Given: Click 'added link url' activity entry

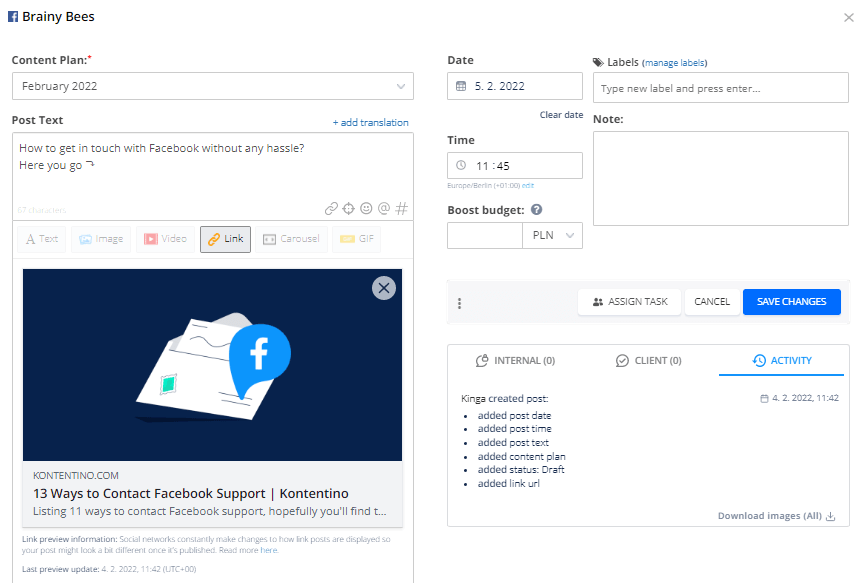Looking at the screenshot, I should (509, 483).
